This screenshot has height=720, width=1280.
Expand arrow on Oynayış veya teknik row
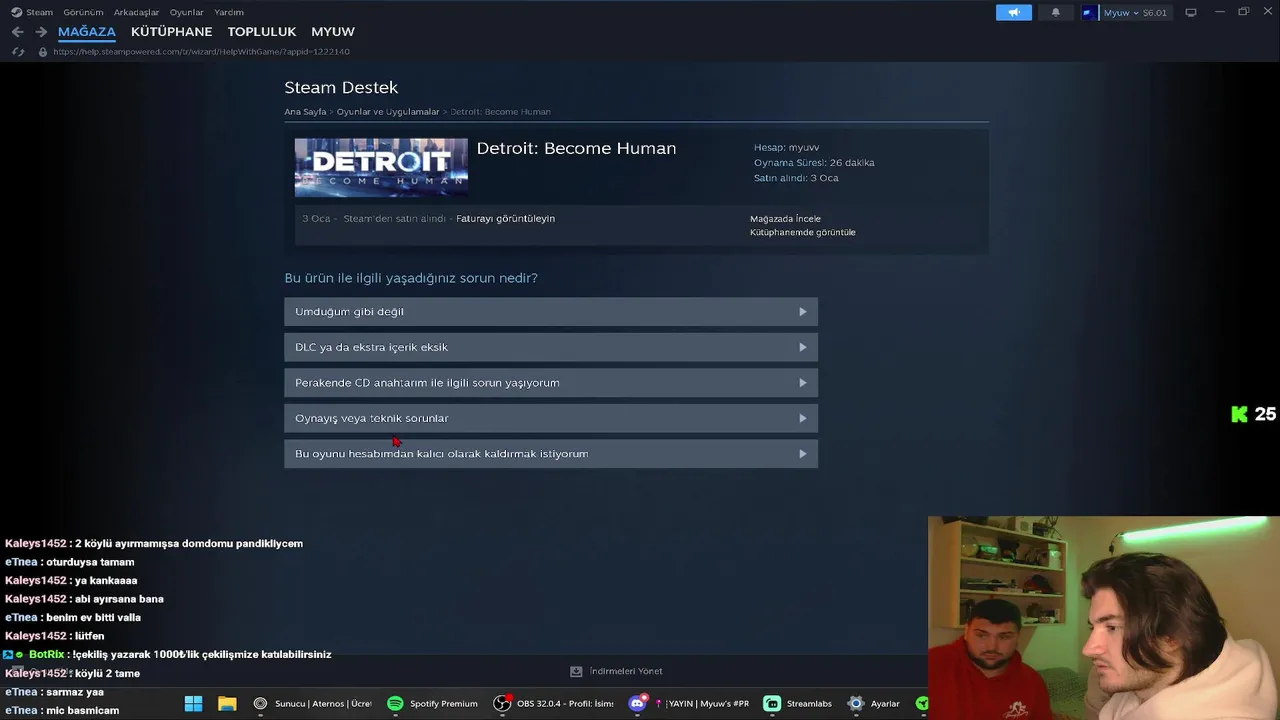[802, 418]
